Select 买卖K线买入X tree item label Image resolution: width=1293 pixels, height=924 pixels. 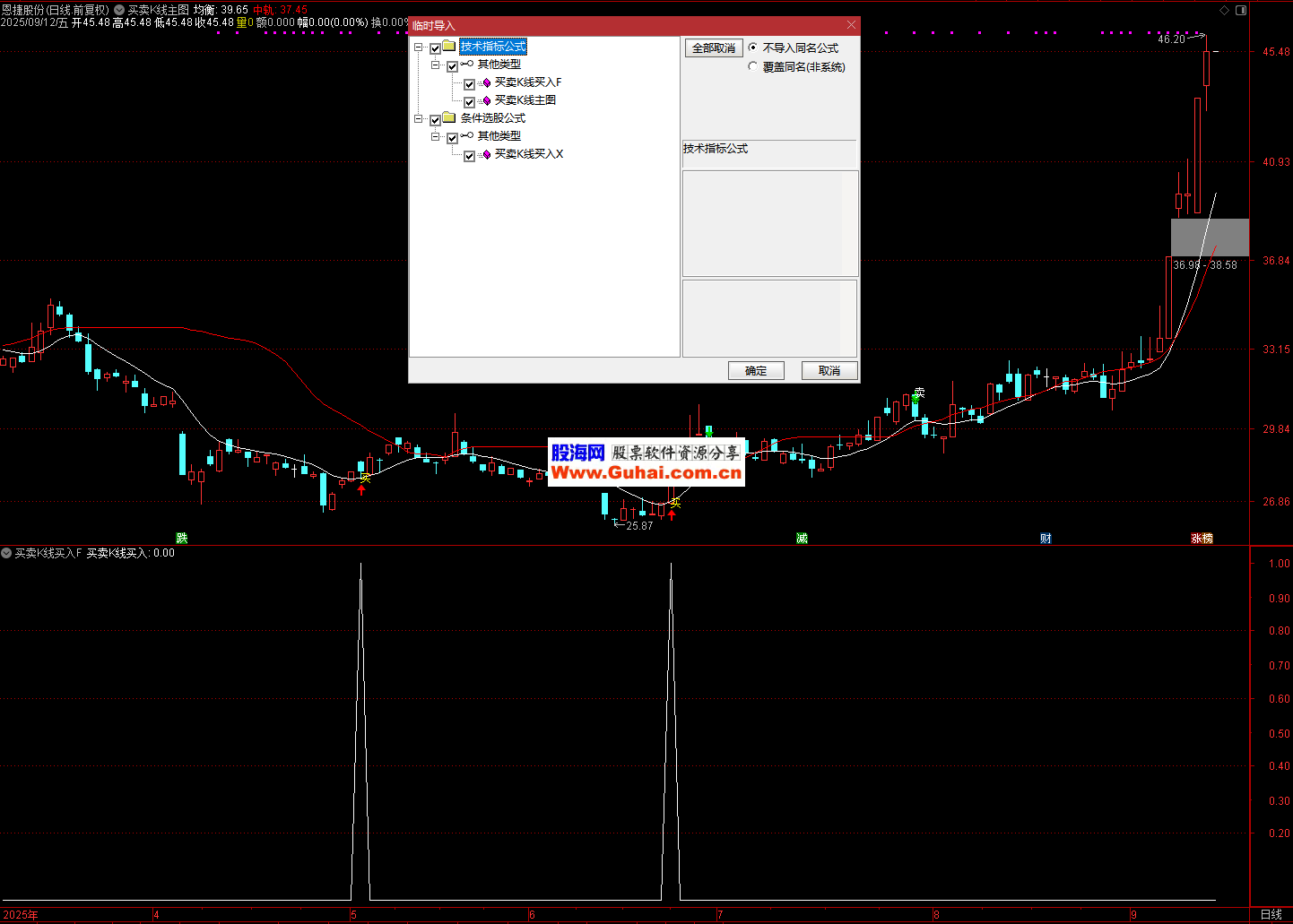[529, 154]
